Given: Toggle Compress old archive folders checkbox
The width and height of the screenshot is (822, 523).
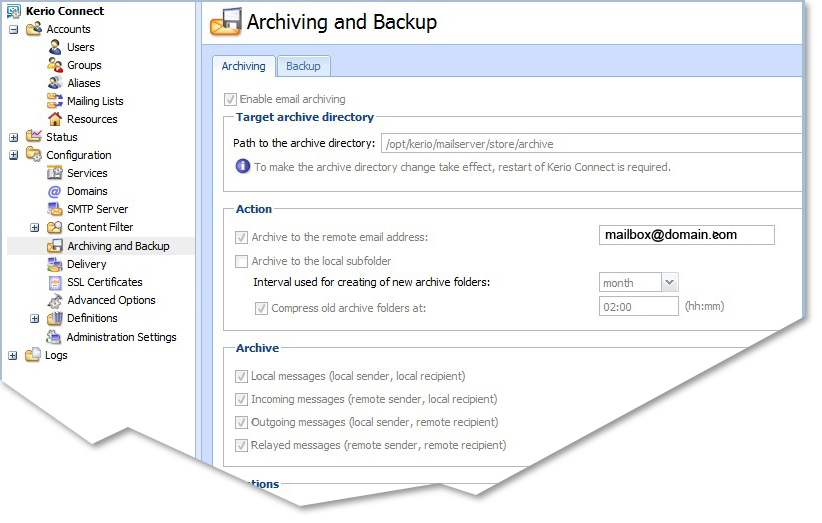Looking at the screenshot, I should 261,308.
